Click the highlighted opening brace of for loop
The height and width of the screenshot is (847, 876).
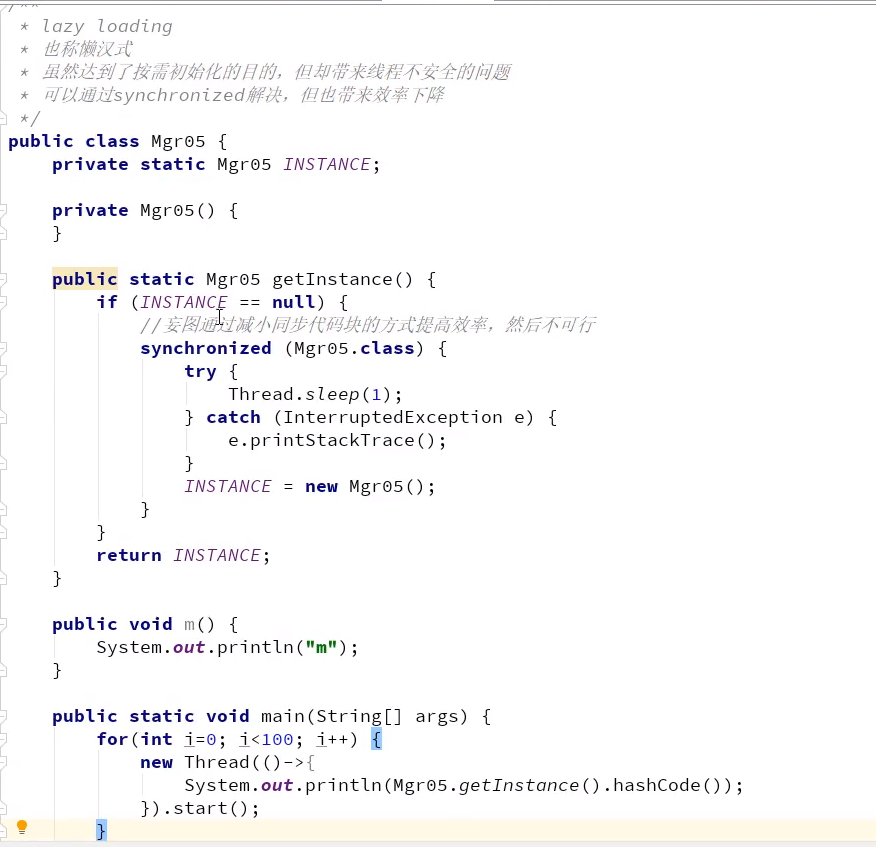(x=376, y=739)
